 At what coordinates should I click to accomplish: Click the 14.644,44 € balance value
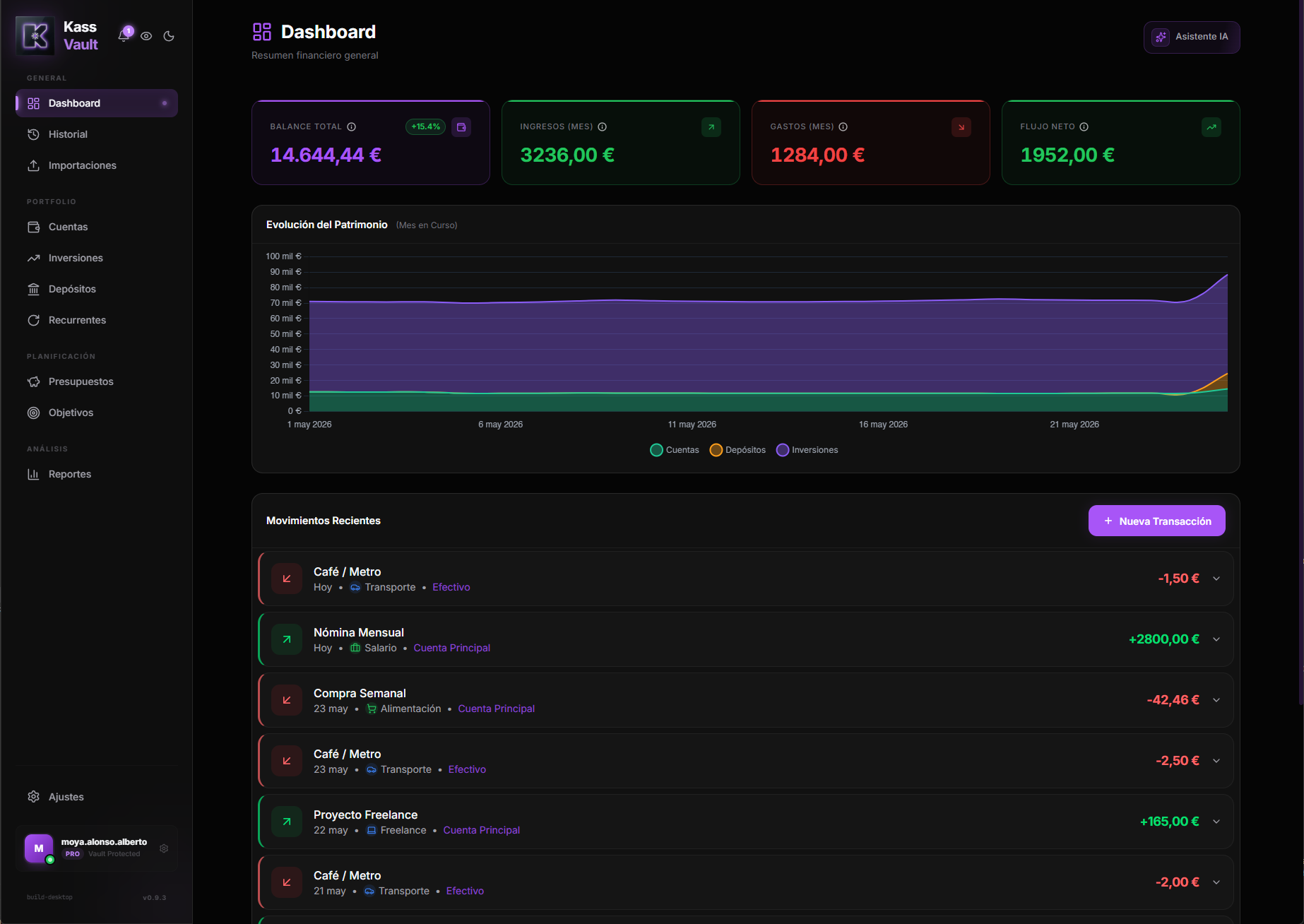(x=326, y=155)
